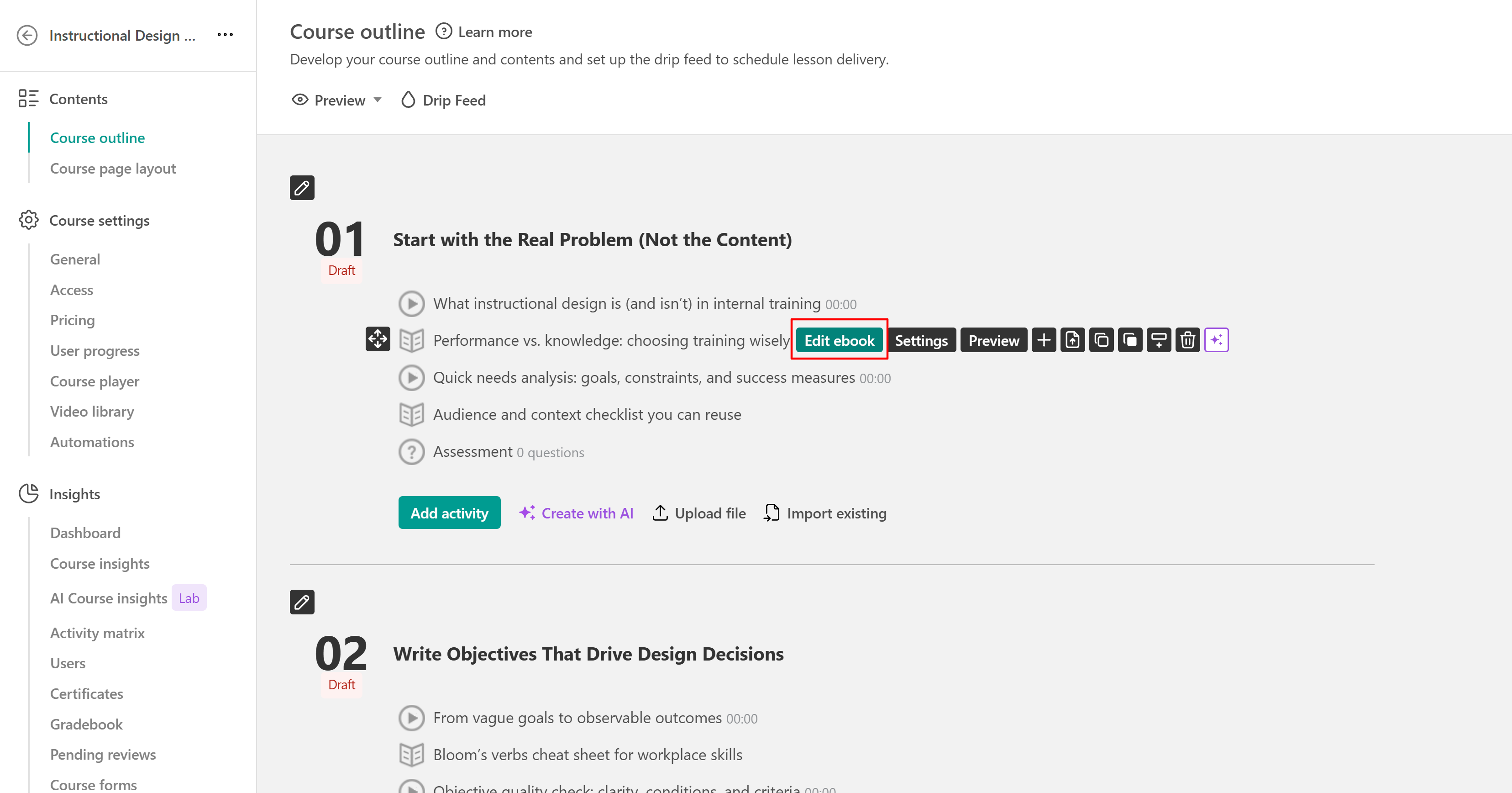
Task: Click the purple AI sparkle icon
Action: [x=1216, y=340]
